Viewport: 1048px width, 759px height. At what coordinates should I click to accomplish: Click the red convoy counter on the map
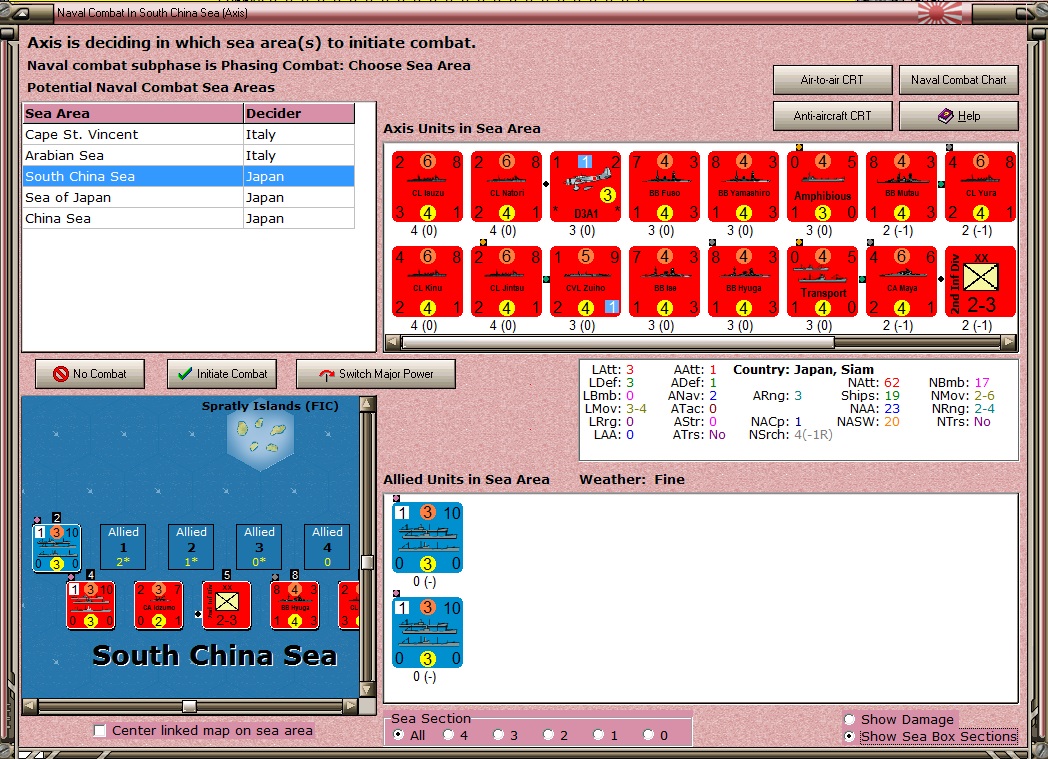pos(91,605)
